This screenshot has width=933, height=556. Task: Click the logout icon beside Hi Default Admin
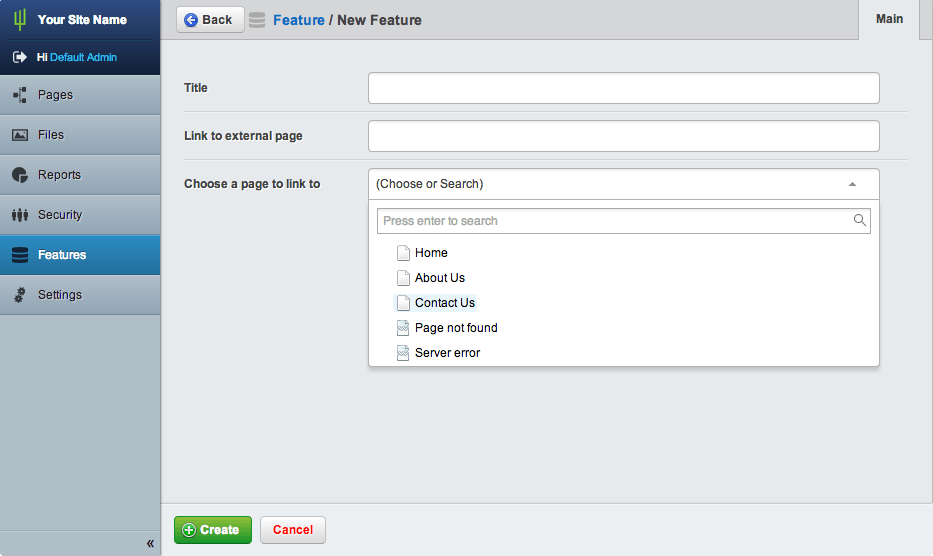point(19,58)
